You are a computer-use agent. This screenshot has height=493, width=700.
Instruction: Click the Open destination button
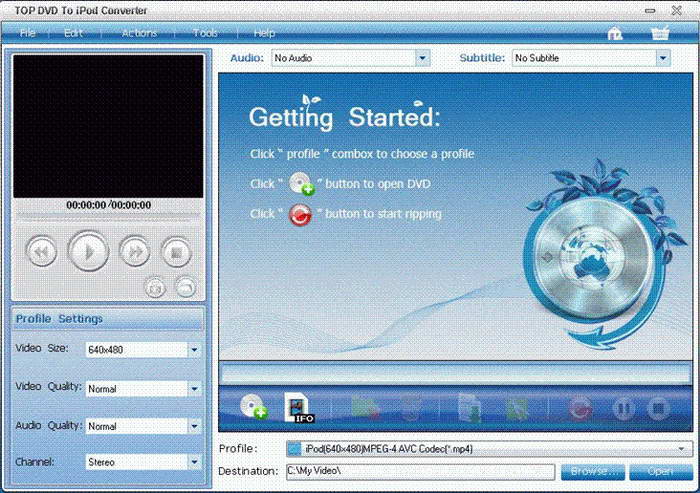pyautogui.click(x=660, y=472)
